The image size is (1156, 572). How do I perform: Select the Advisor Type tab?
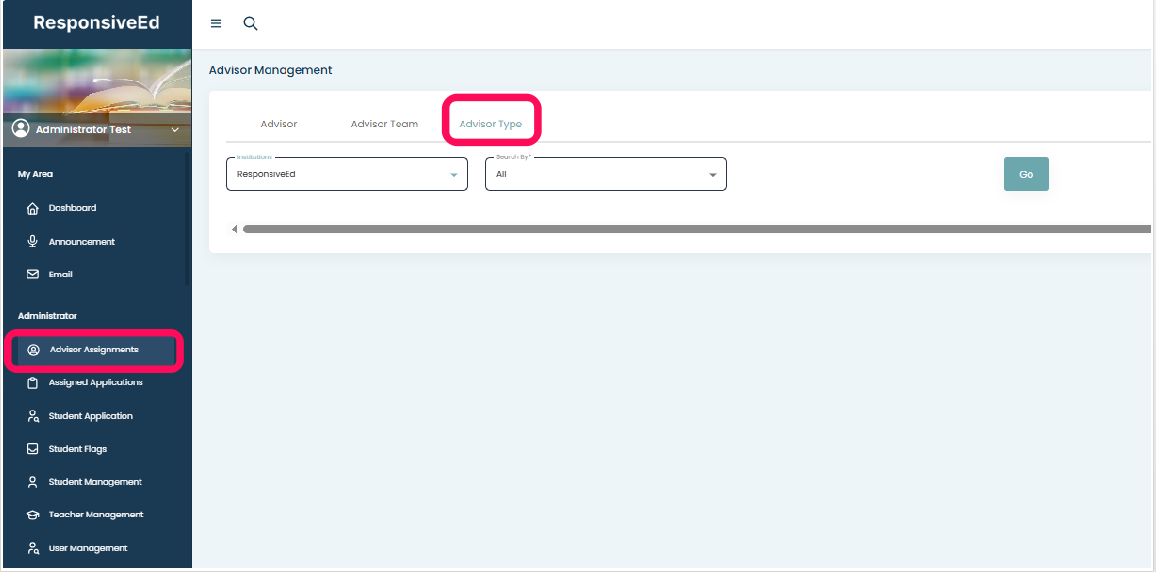(491, 124)
